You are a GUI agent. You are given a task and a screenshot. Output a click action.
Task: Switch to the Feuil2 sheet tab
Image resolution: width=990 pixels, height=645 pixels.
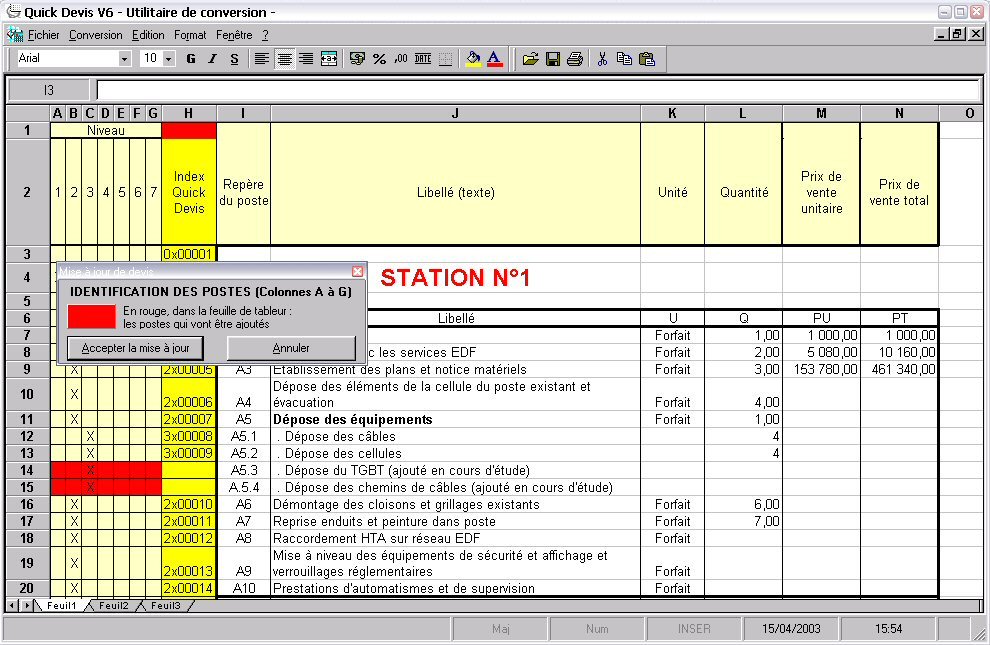pyautogui.click(x=113, y=606)
